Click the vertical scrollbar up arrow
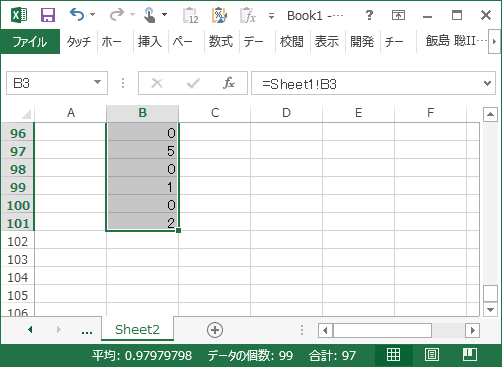This screenshot has height=367, width=502. [x=490, y=114]
